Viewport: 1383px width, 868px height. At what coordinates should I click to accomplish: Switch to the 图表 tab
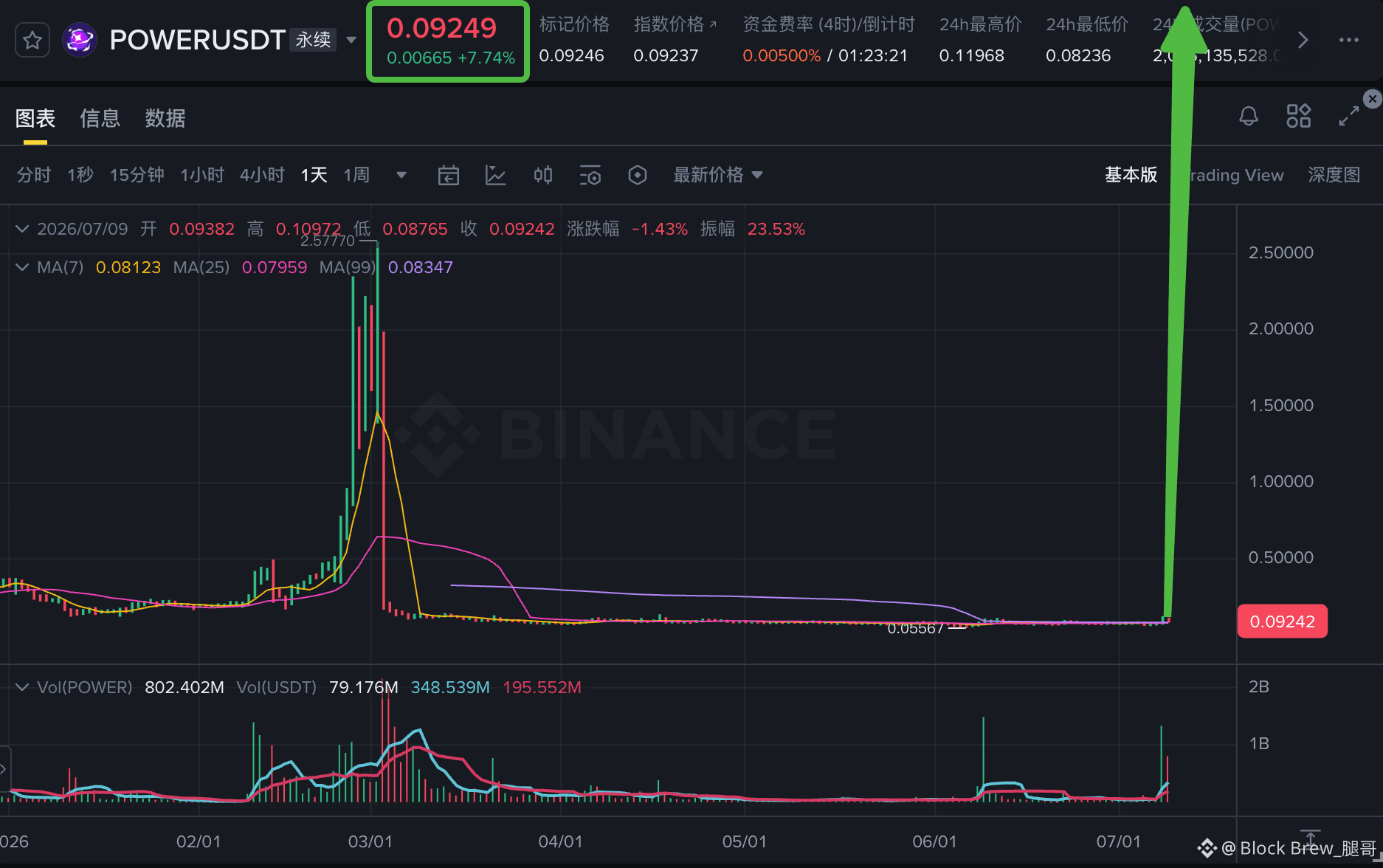point(35,118)
